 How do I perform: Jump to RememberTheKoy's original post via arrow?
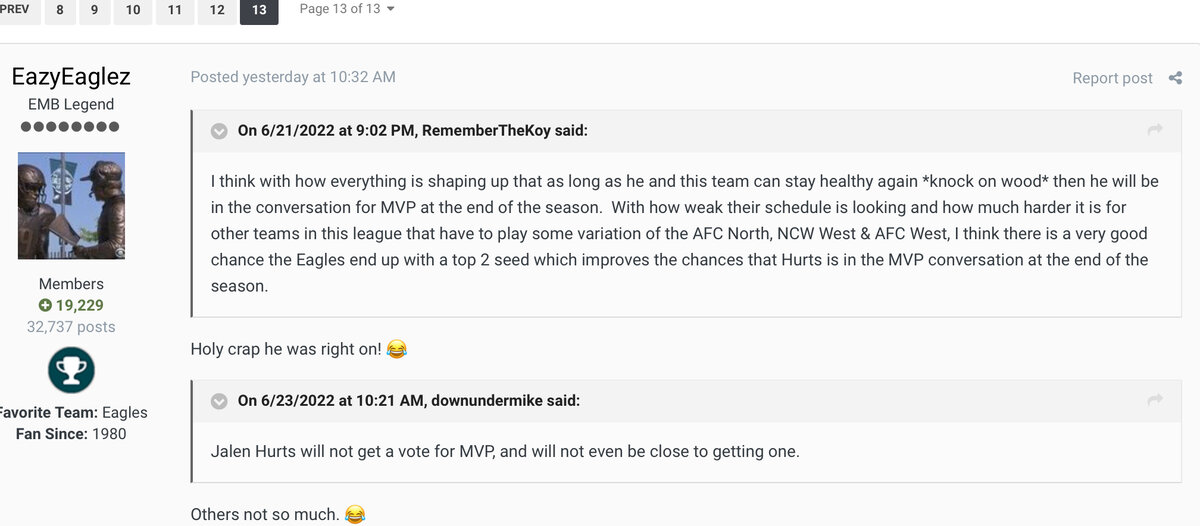click(1155, 130)
